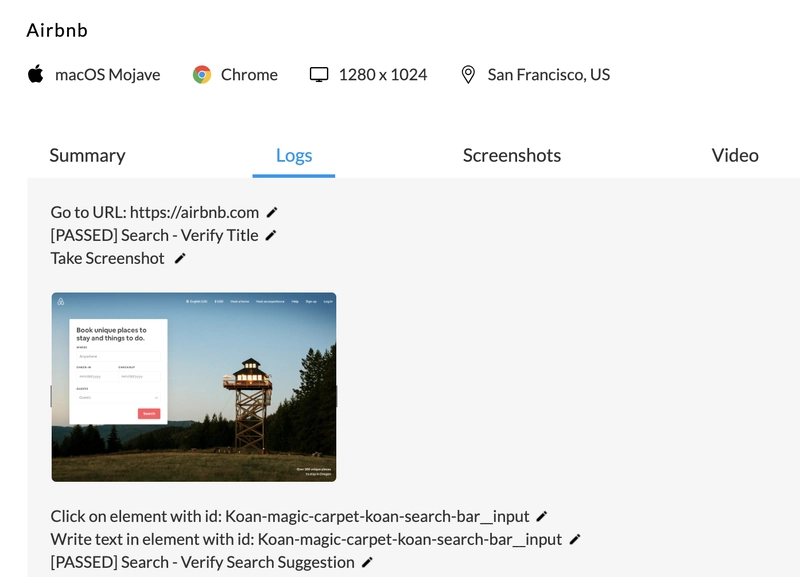Edit the Click on element step

pyautogui.click(x=542, y=517)
